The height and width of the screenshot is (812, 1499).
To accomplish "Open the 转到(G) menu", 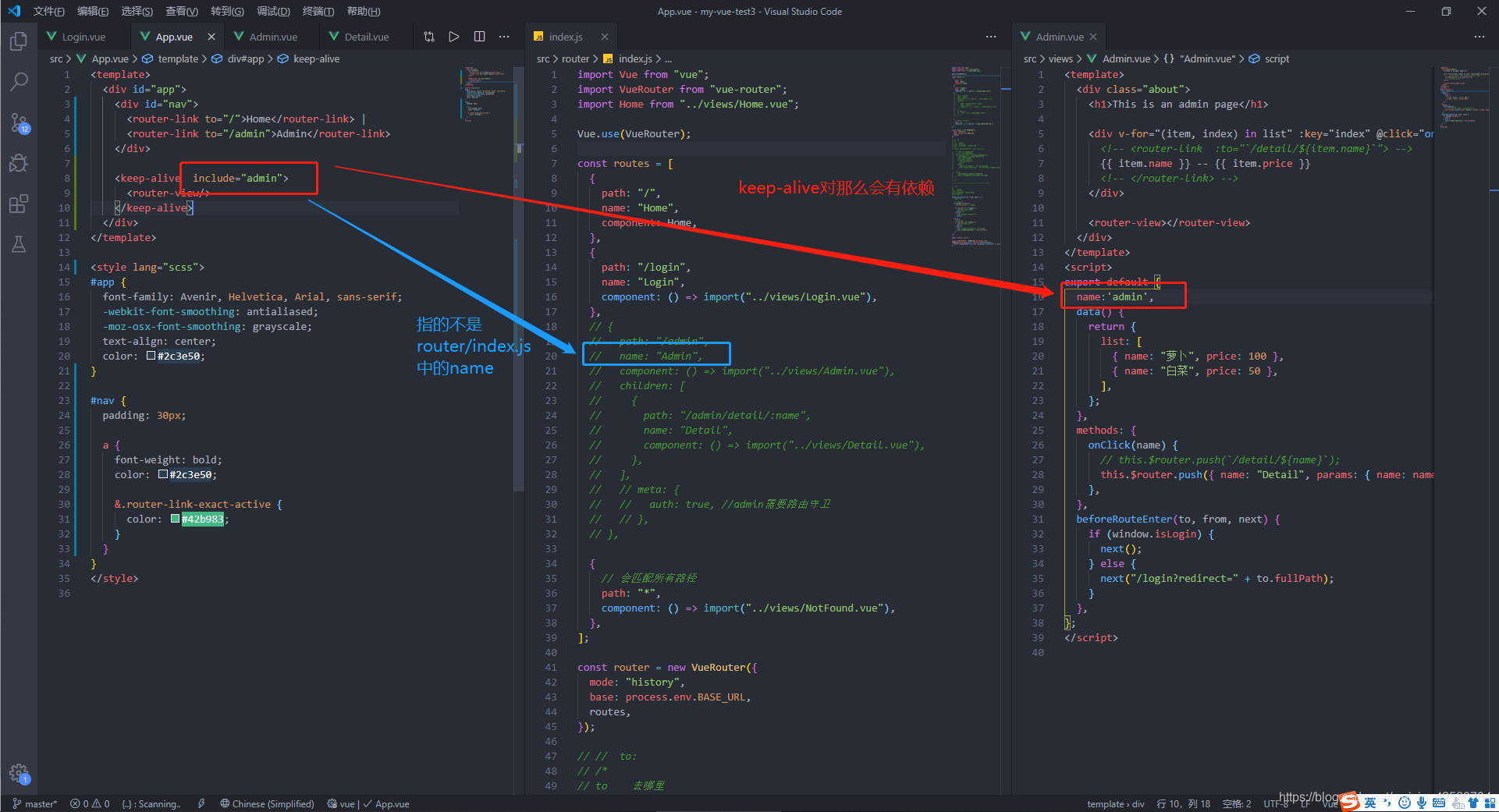I will pos(227,11).
